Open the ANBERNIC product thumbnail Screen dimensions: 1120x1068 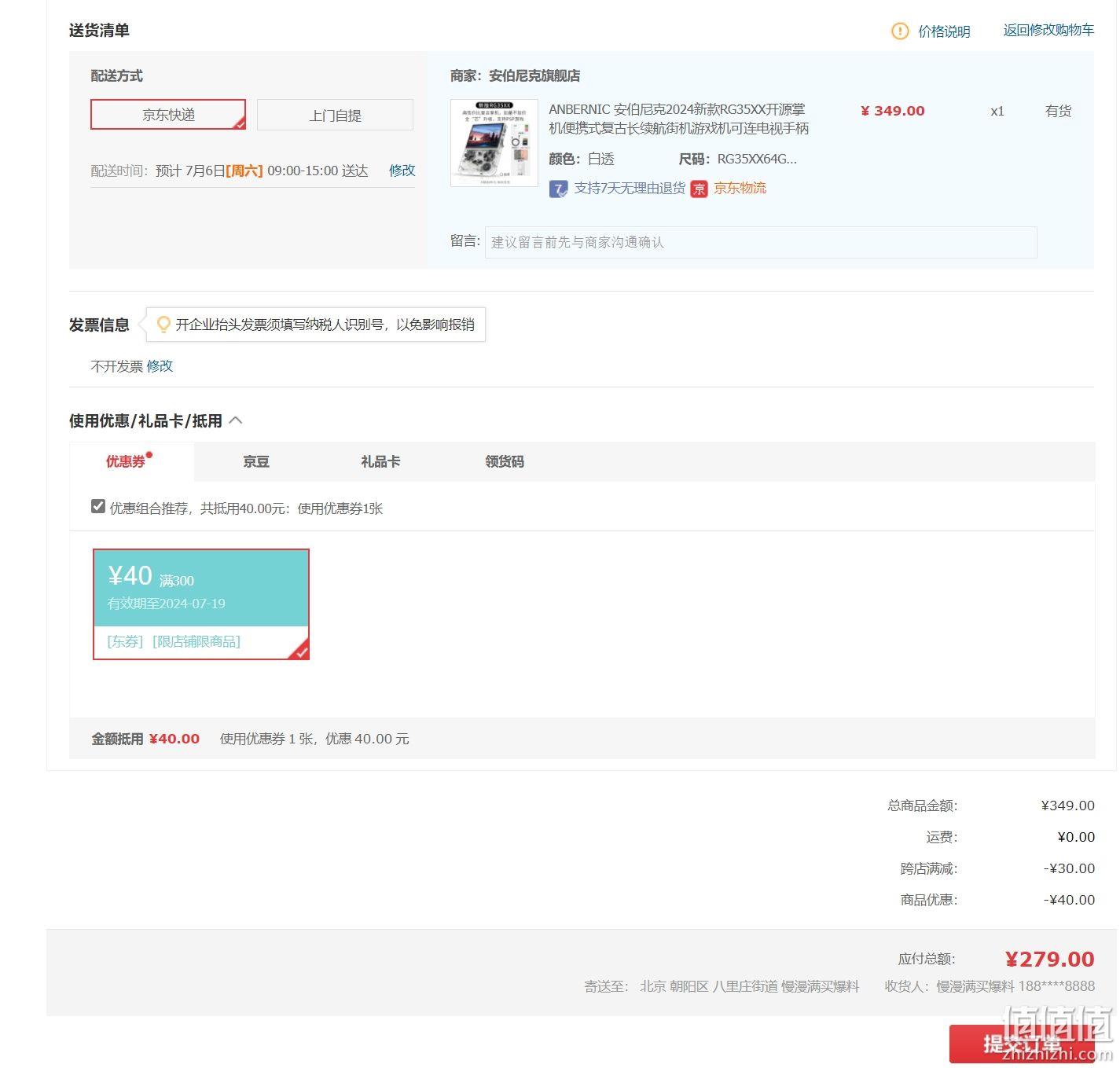pyautogui.click(x=494, y=143)
